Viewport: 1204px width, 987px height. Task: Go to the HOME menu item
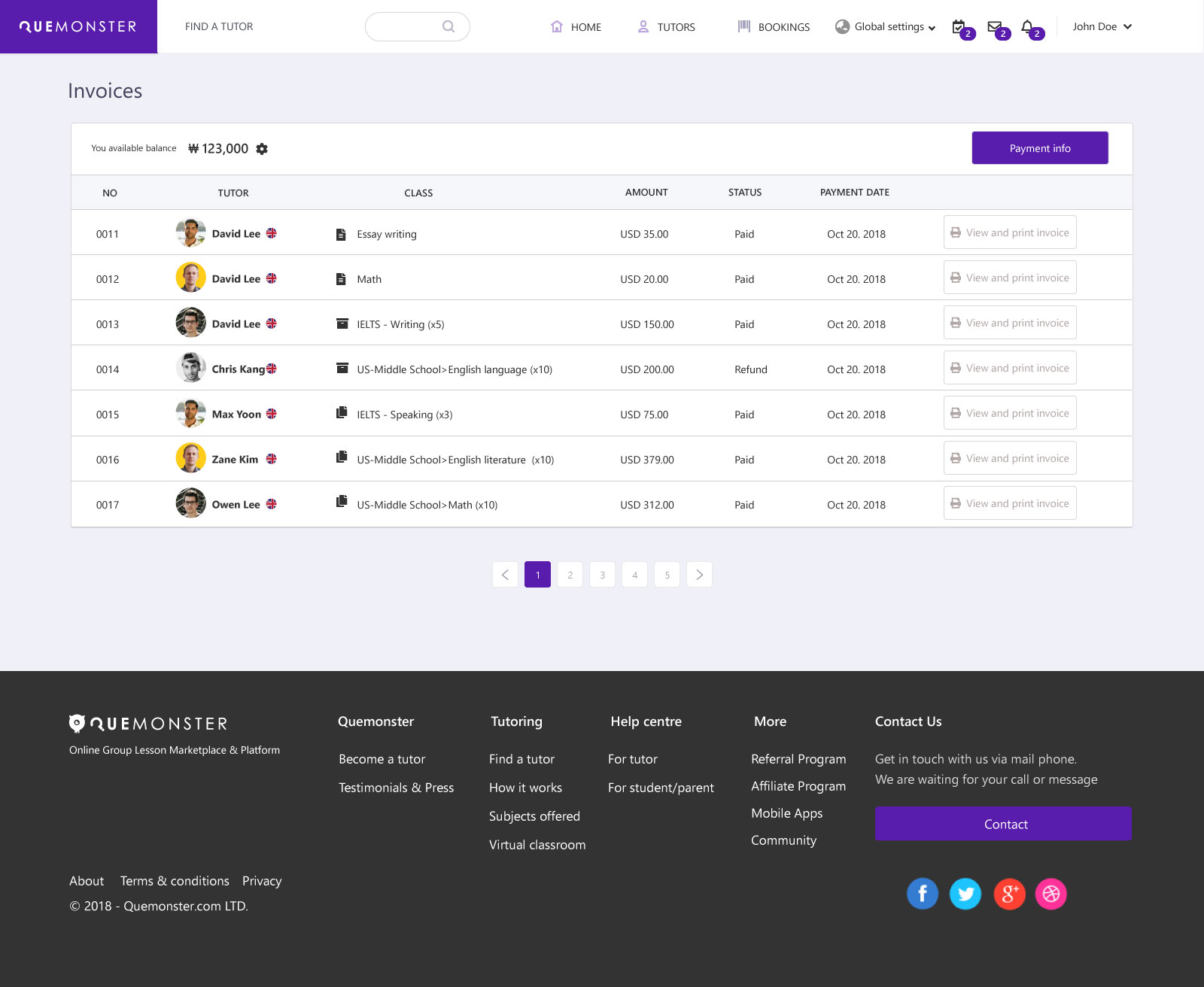click(x=576, y=26)
